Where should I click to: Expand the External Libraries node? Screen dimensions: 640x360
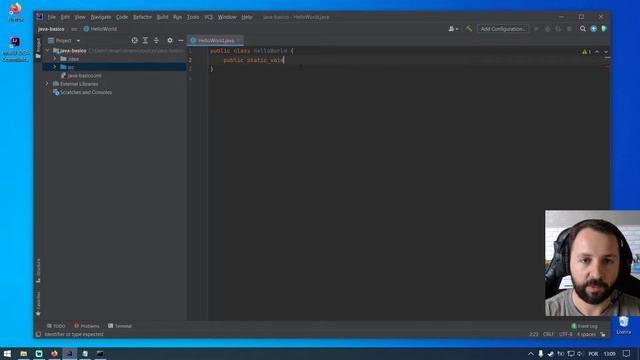tap(47, 84)
